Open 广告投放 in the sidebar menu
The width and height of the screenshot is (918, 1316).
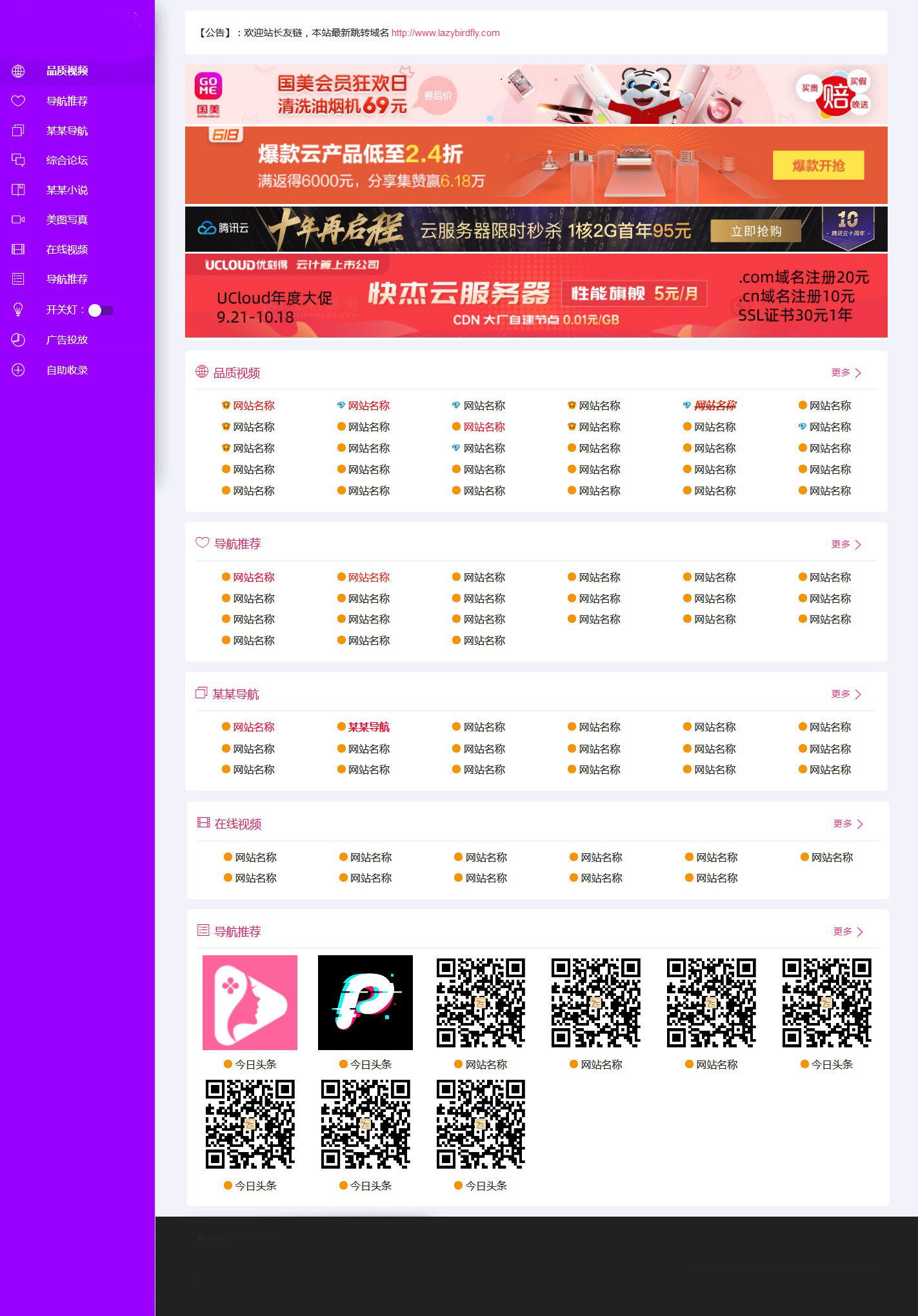coord(67,339)
